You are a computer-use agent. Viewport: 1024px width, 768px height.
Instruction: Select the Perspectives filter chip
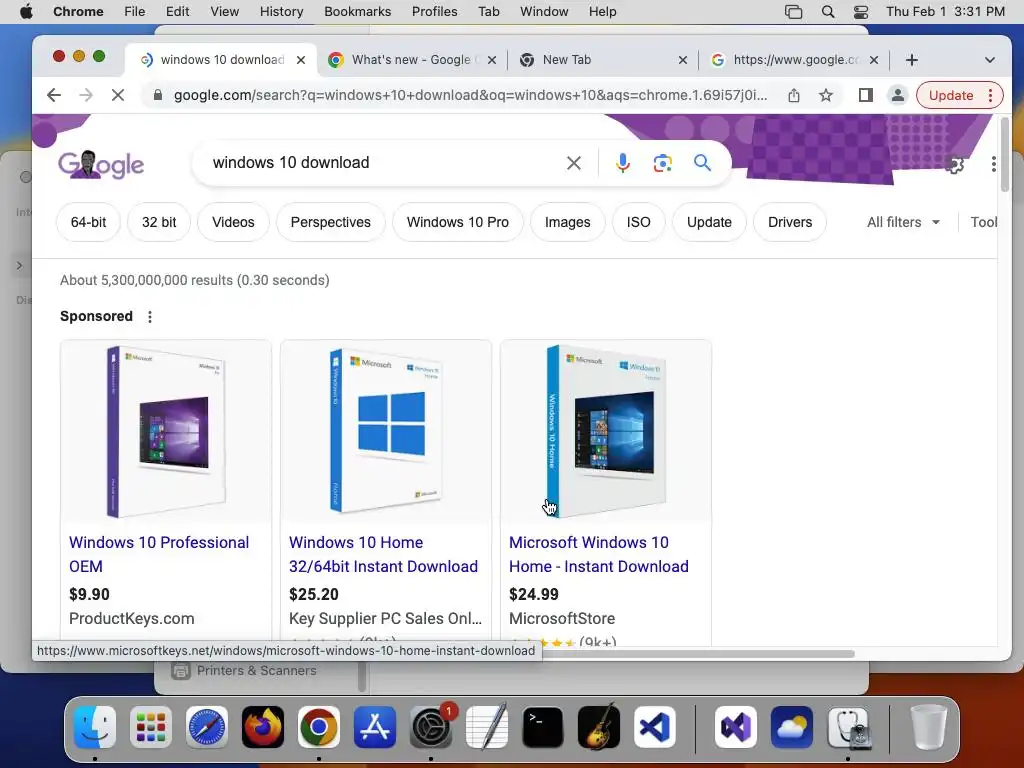pyautogui.click(x=330, y=222)
